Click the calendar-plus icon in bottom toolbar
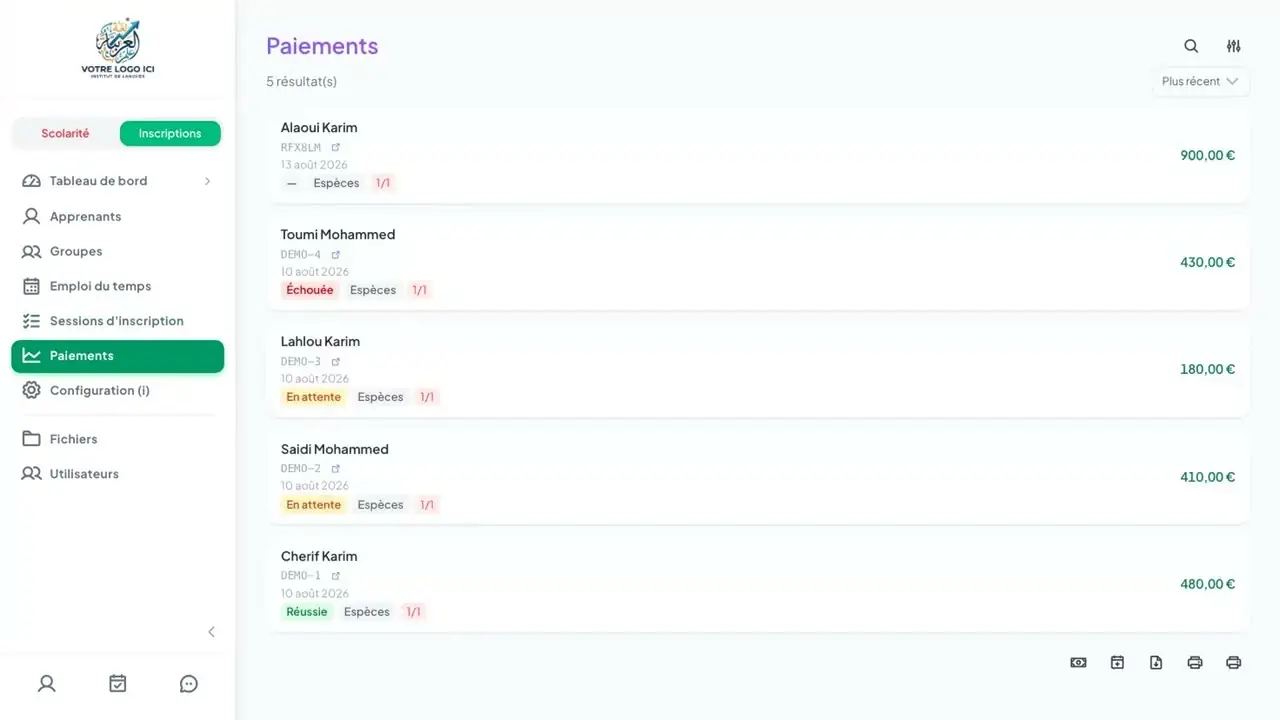 point(1117,663)
